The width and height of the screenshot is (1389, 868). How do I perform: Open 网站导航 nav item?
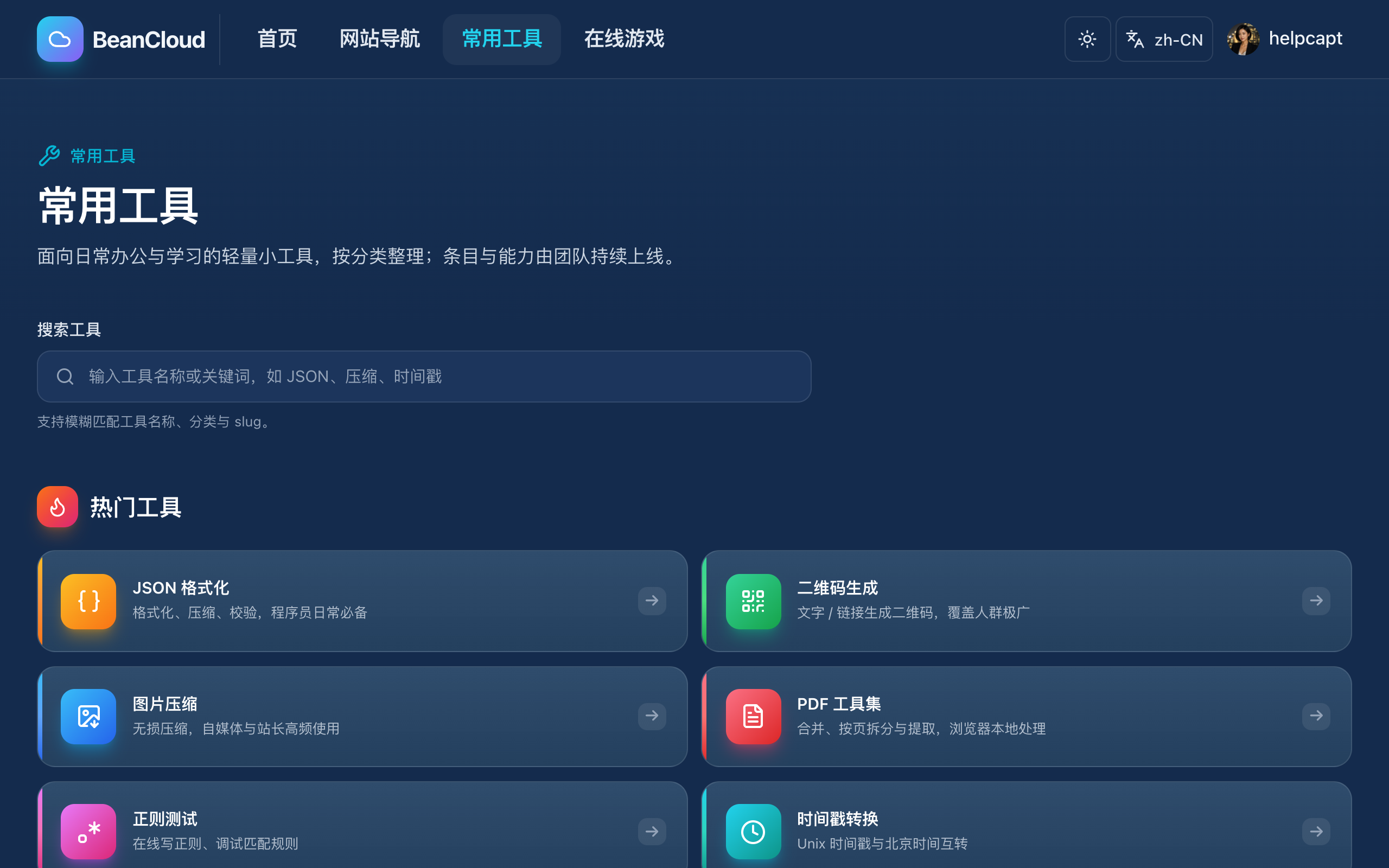(379, 39)
